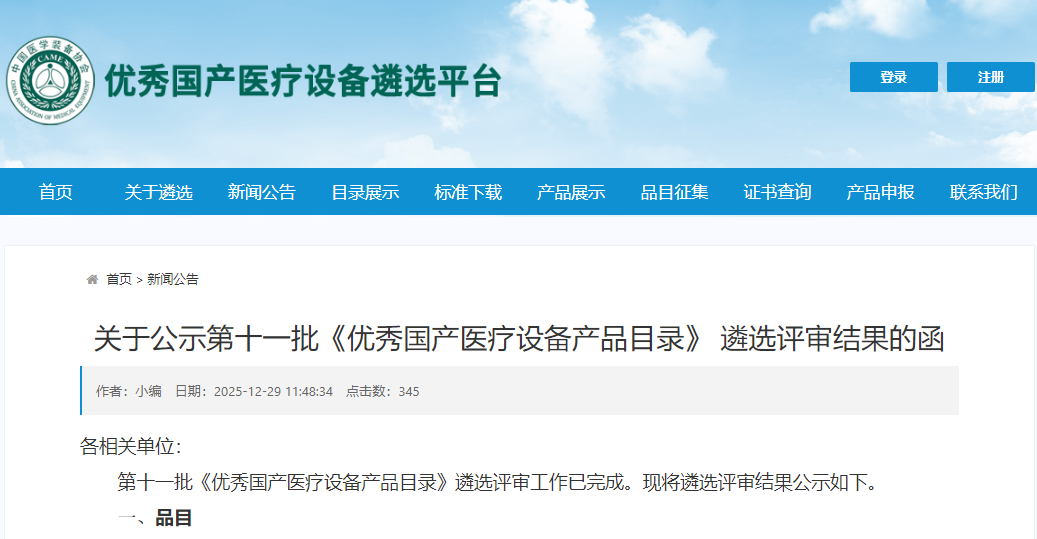
Task: Open the 关于遴选 menu item
Action: click(x=159, y=192)
